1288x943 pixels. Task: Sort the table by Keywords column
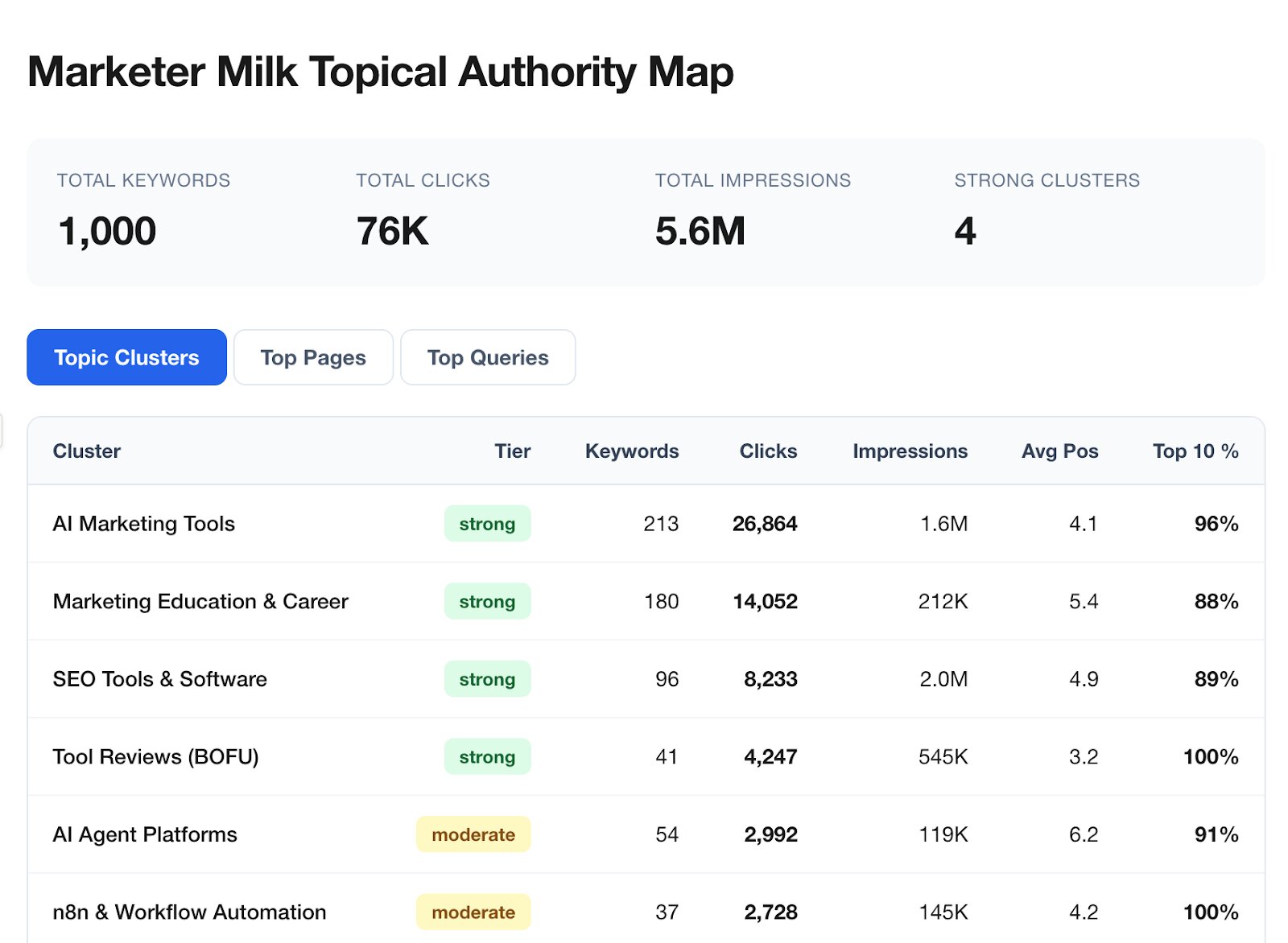click(631, 451)
